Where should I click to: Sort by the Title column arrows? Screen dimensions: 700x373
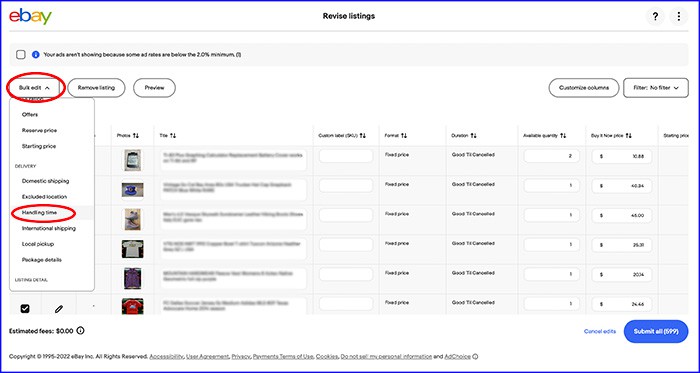tap(173, 135)
